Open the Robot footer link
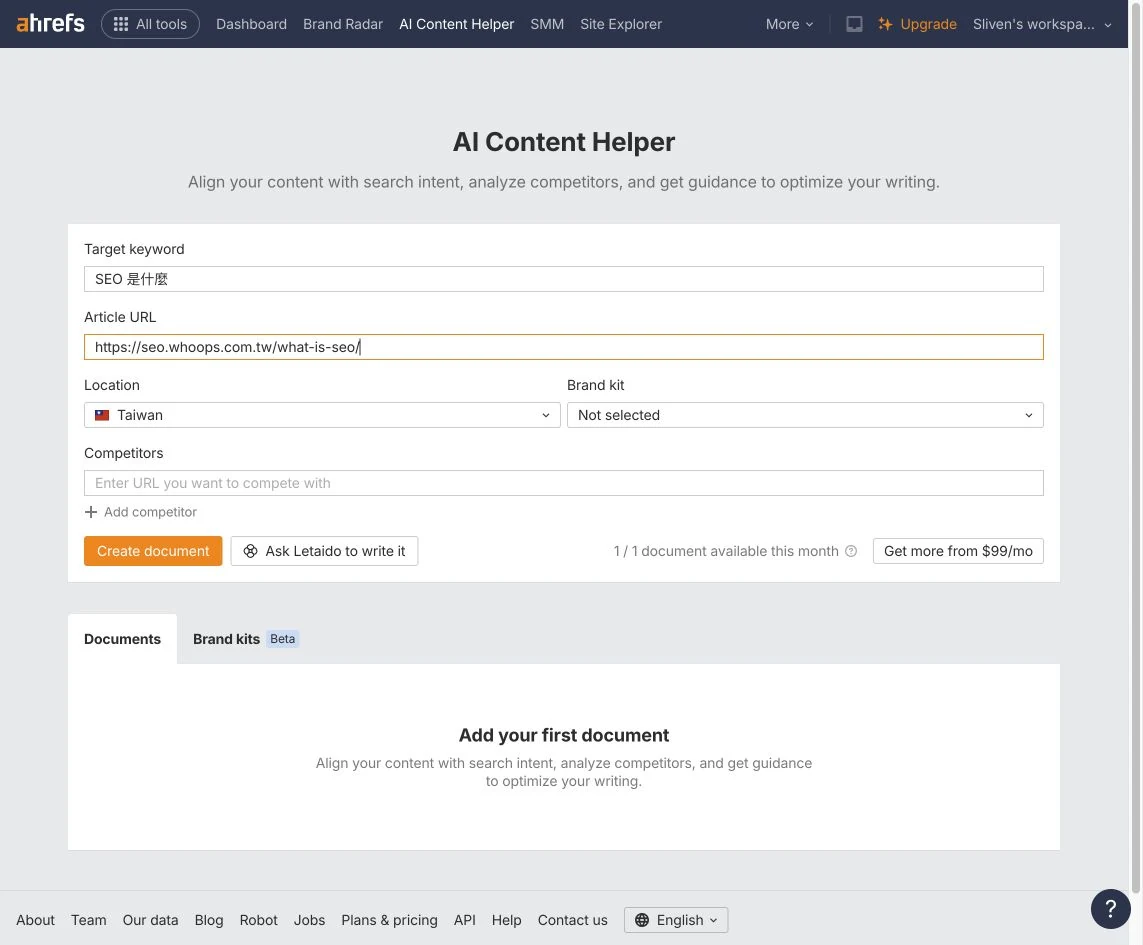1143x945 pixels. [x=258, y=920]
